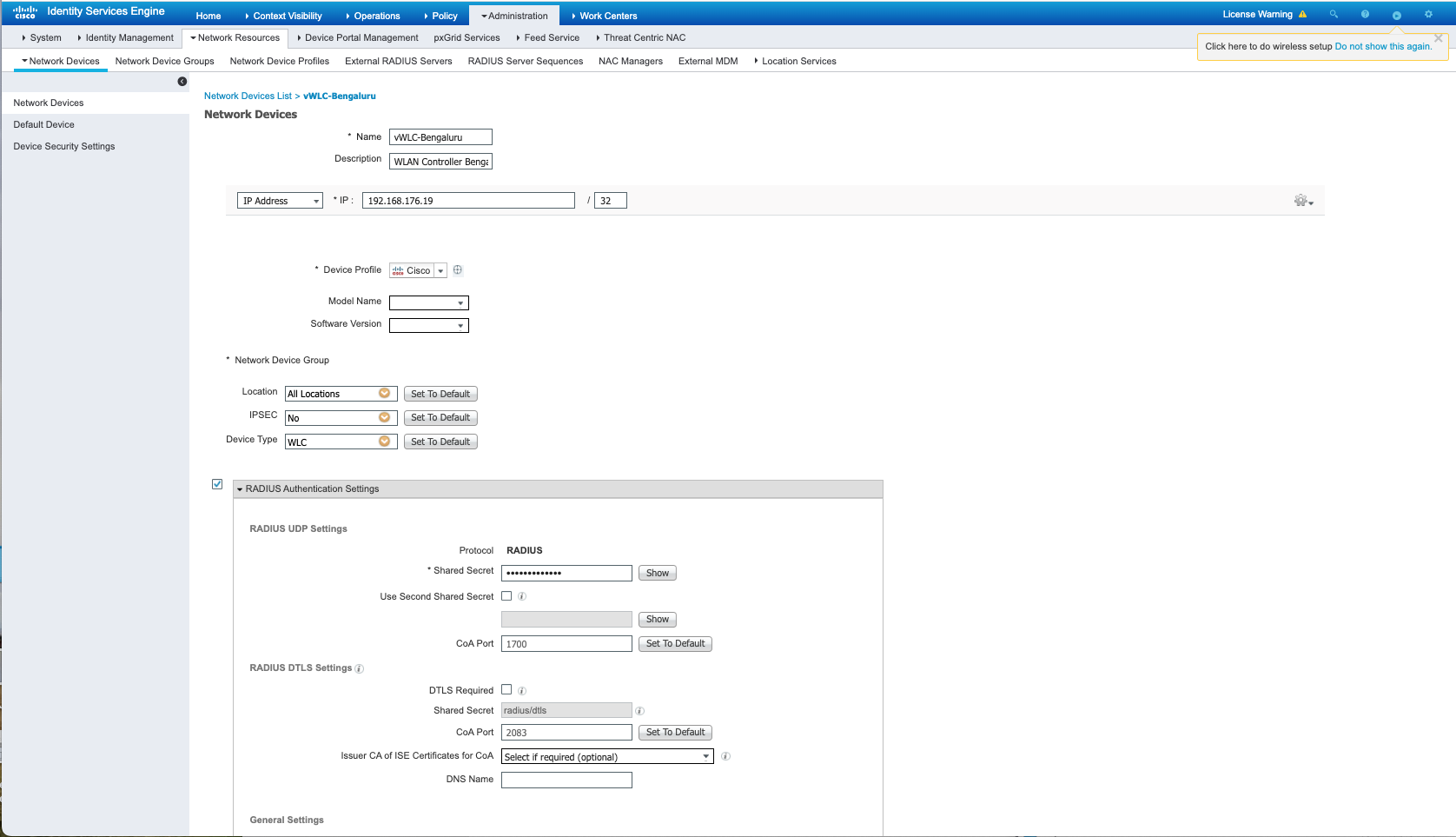
Task: Open the IP row gear options icon
Action: coord(1303,201)
